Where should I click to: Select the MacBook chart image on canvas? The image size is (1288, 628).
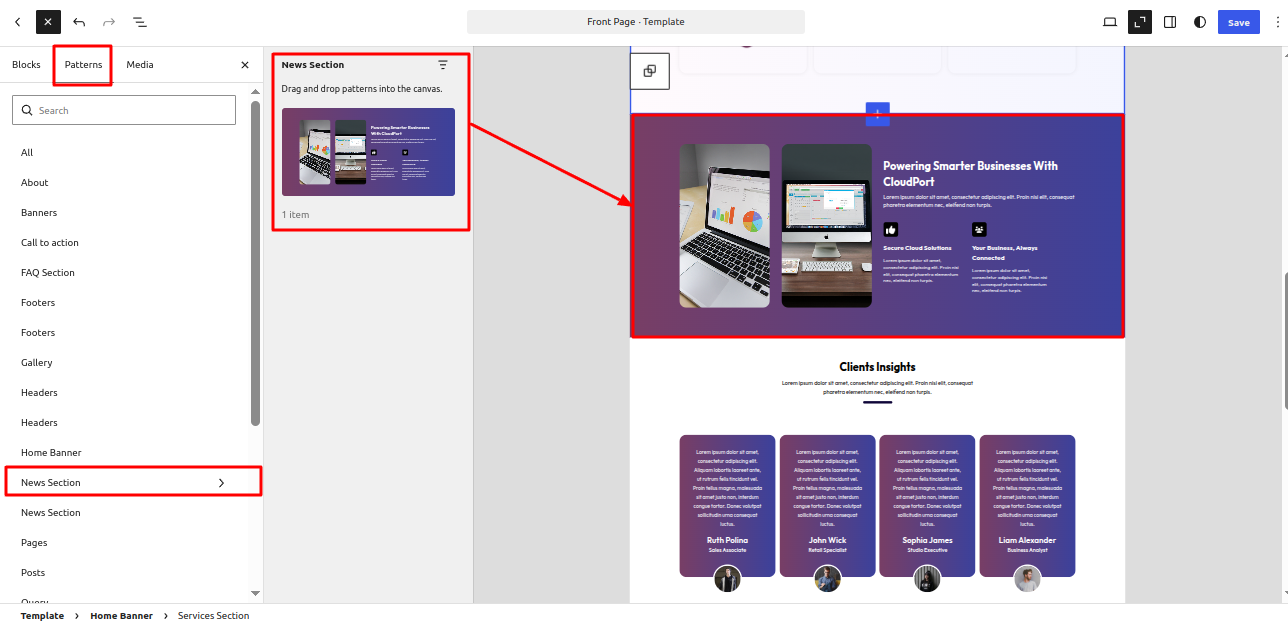coord(725,226)
